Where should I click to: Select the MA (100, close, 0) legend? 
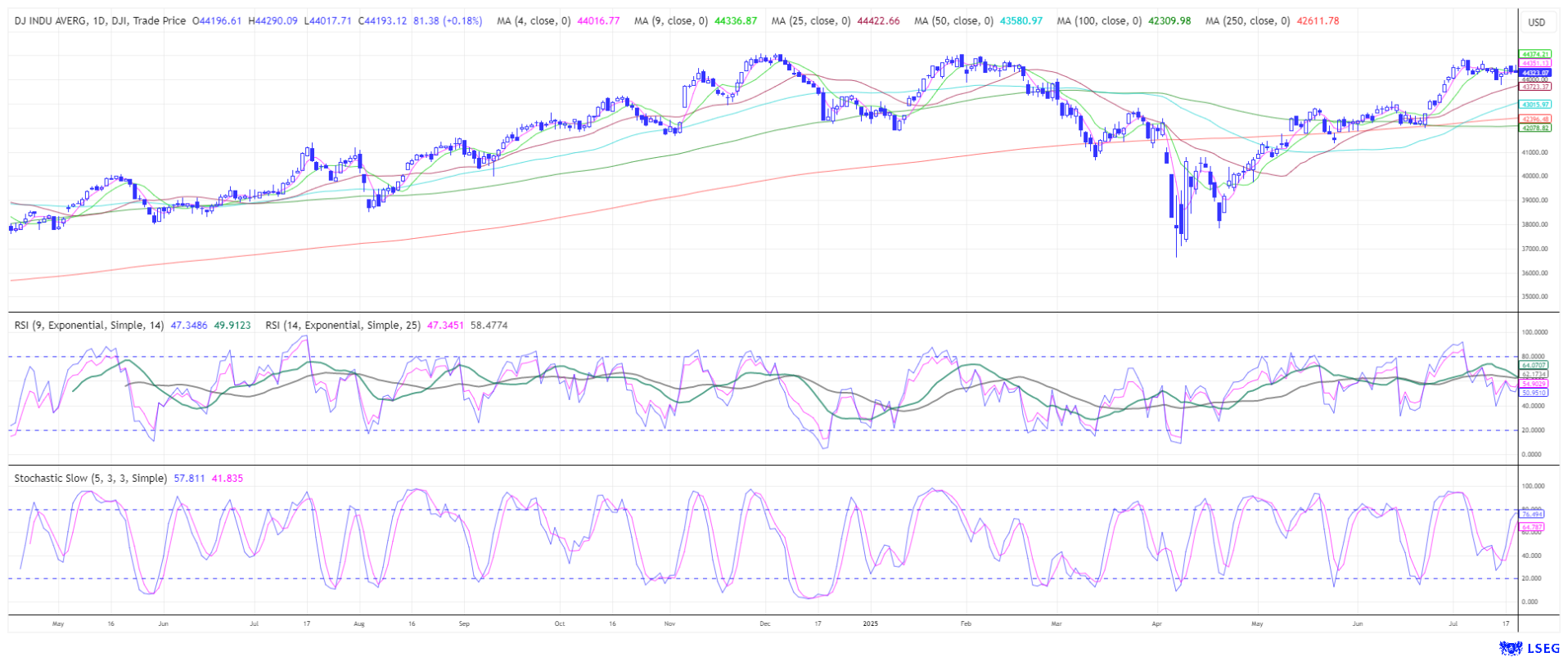coord(1098,21)
